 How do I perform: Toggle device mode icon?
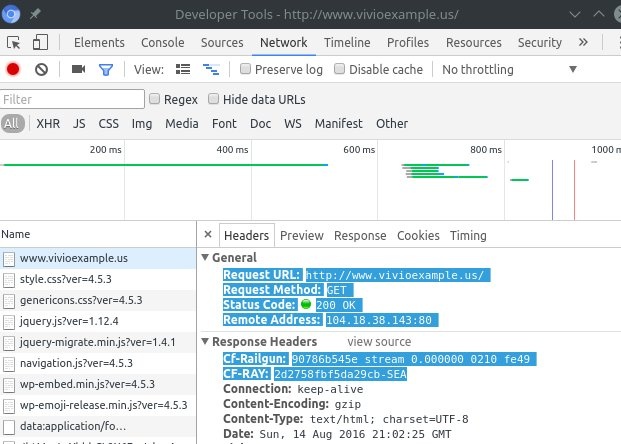[40, 42]
